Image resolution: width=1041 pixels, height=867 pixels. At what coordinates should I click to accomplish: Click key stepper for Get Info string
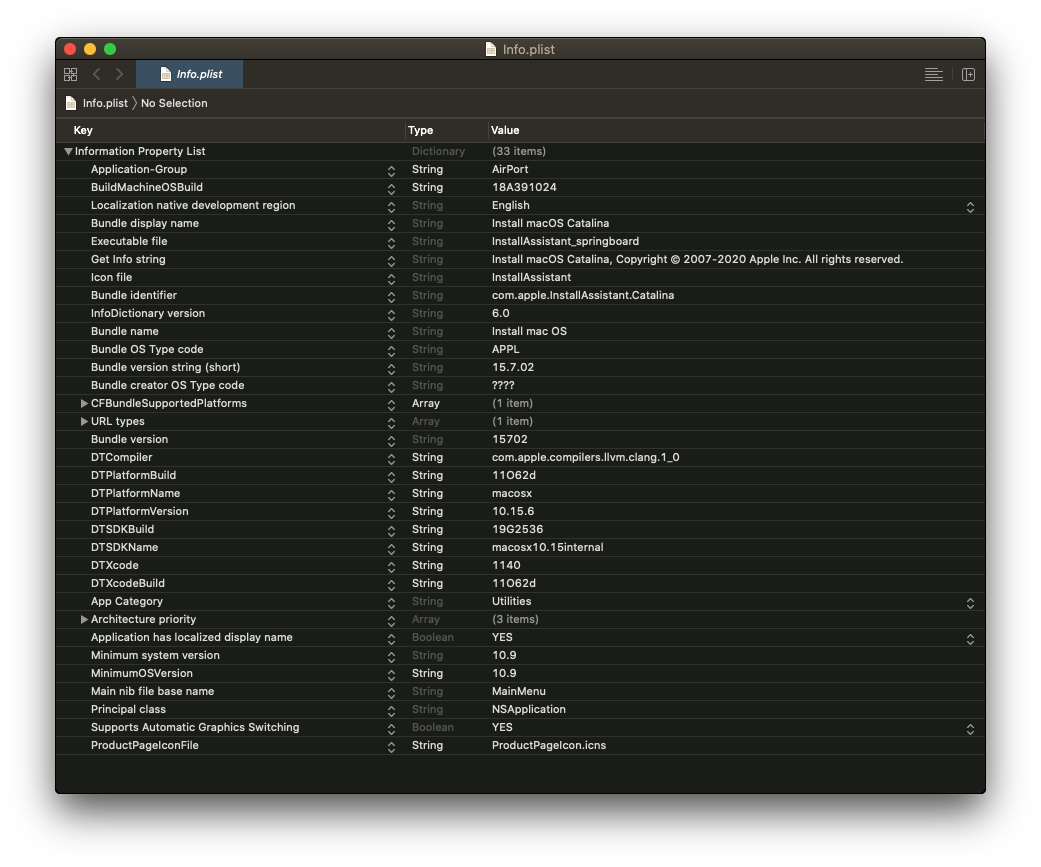[x=391, y=261]
